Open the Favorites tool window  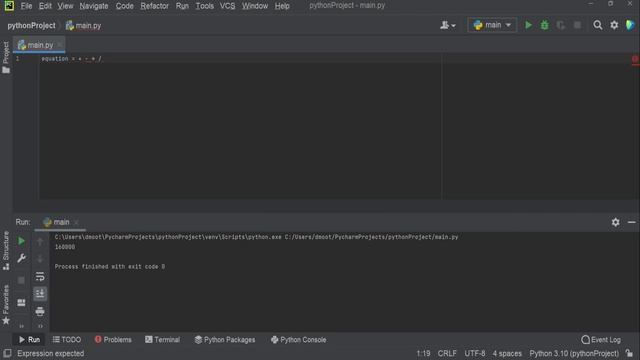(6, 304)
